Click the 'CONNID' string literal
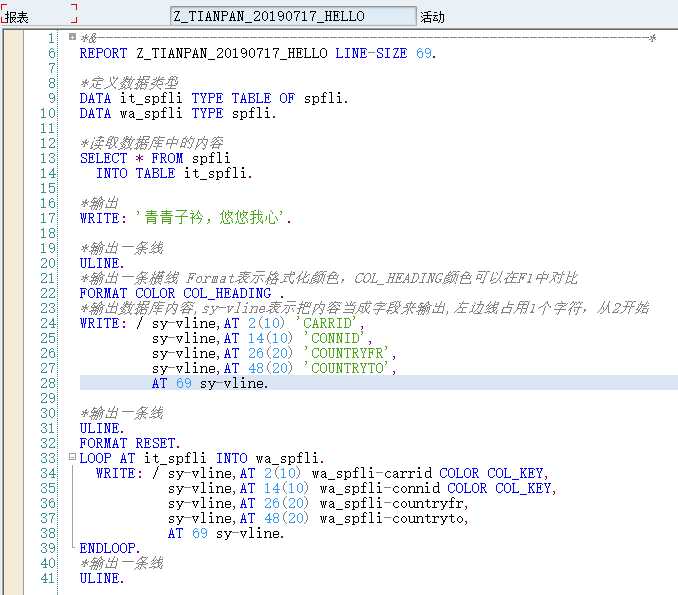This screenshot has height=595, width=678. [335, 338]
